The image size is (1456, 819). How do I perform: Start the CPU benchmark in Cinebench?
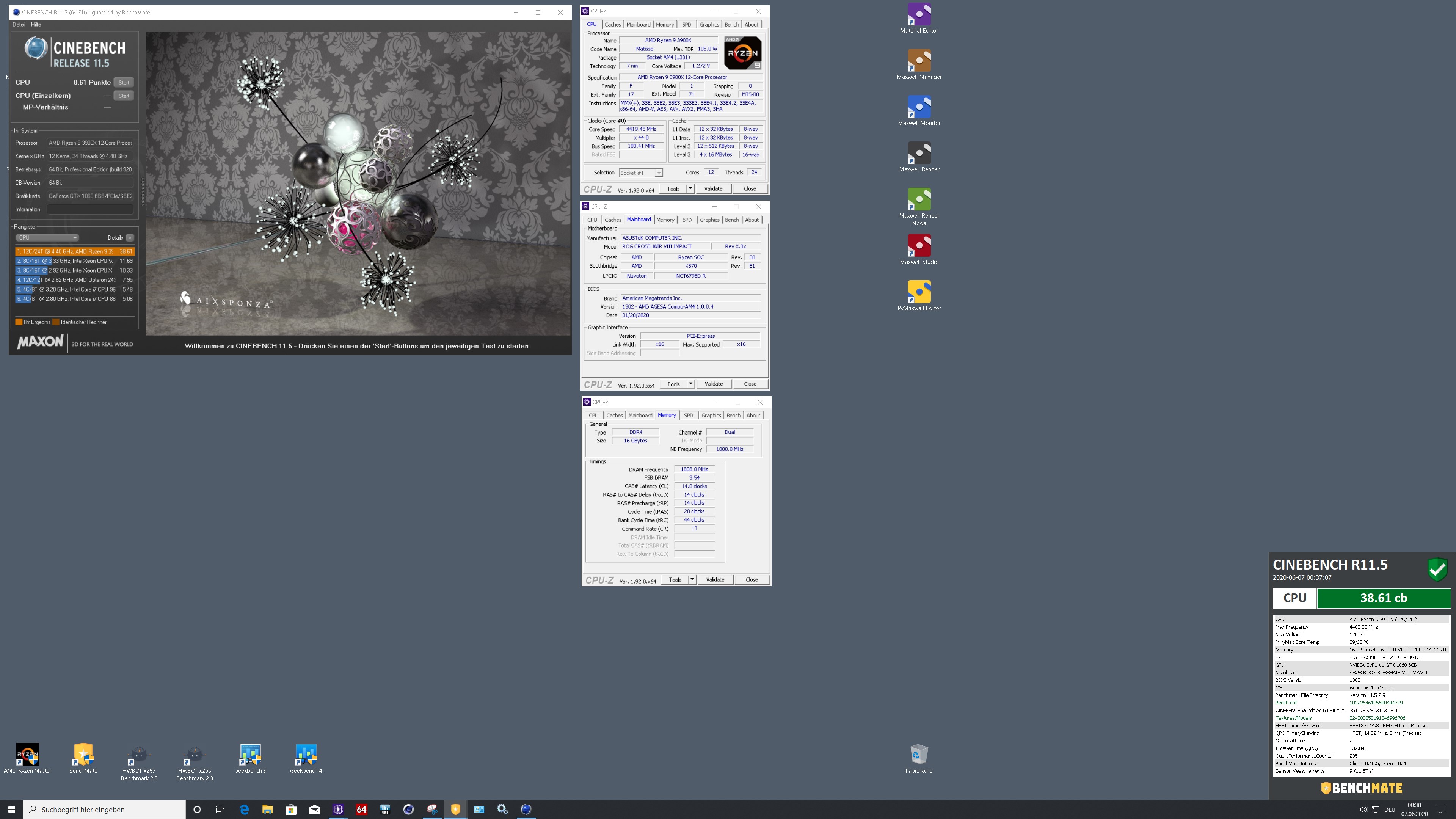click(x=124, y=83)
